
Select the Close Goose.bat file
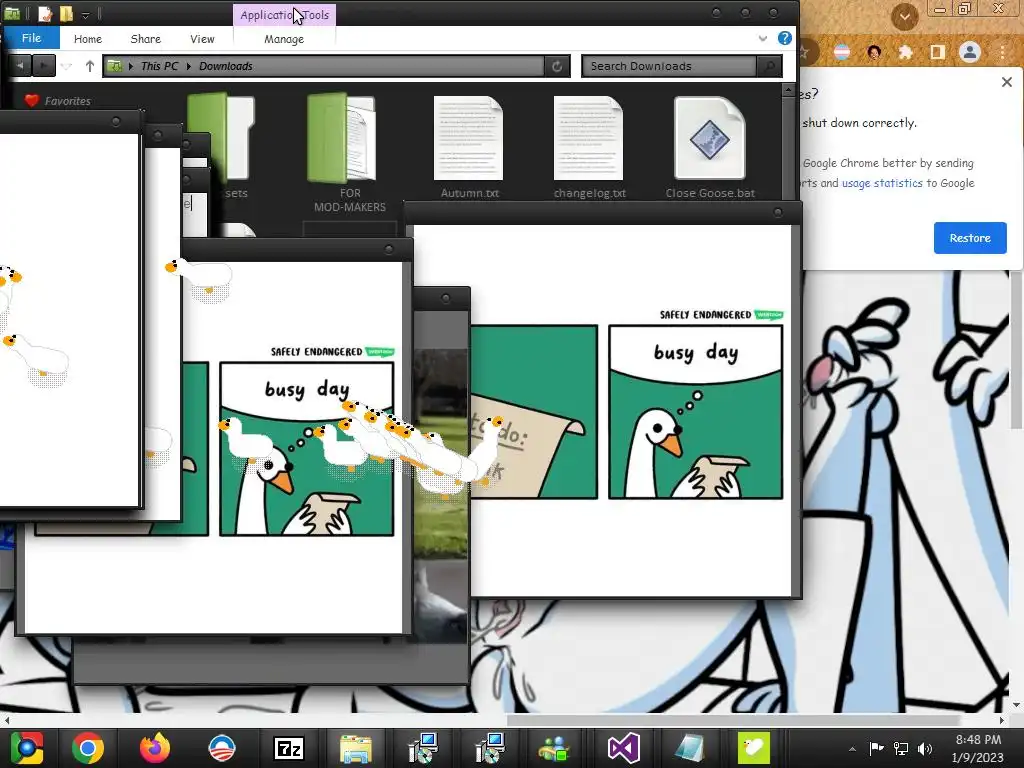click(x=710, y=148)
